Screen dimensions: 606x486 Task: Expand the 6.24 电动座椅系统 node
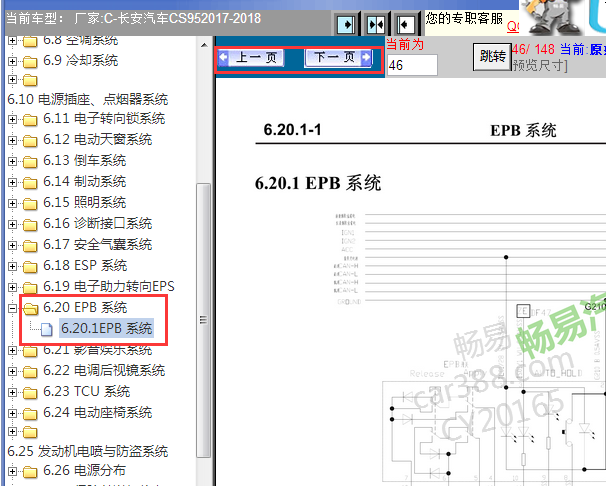pos(12,413)
